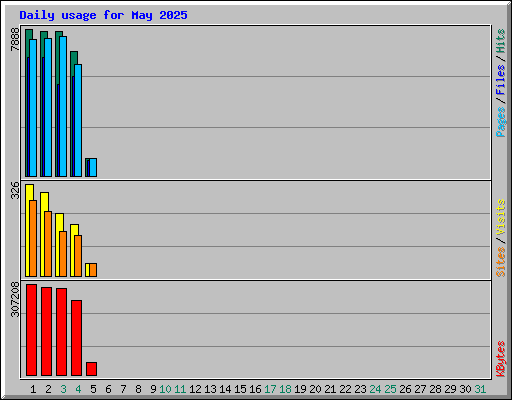Image resolution: width=512 pixels, height=400 pixels.
Task: Click the day 1 orange Sites bar
Action: [x=33, y=238]
